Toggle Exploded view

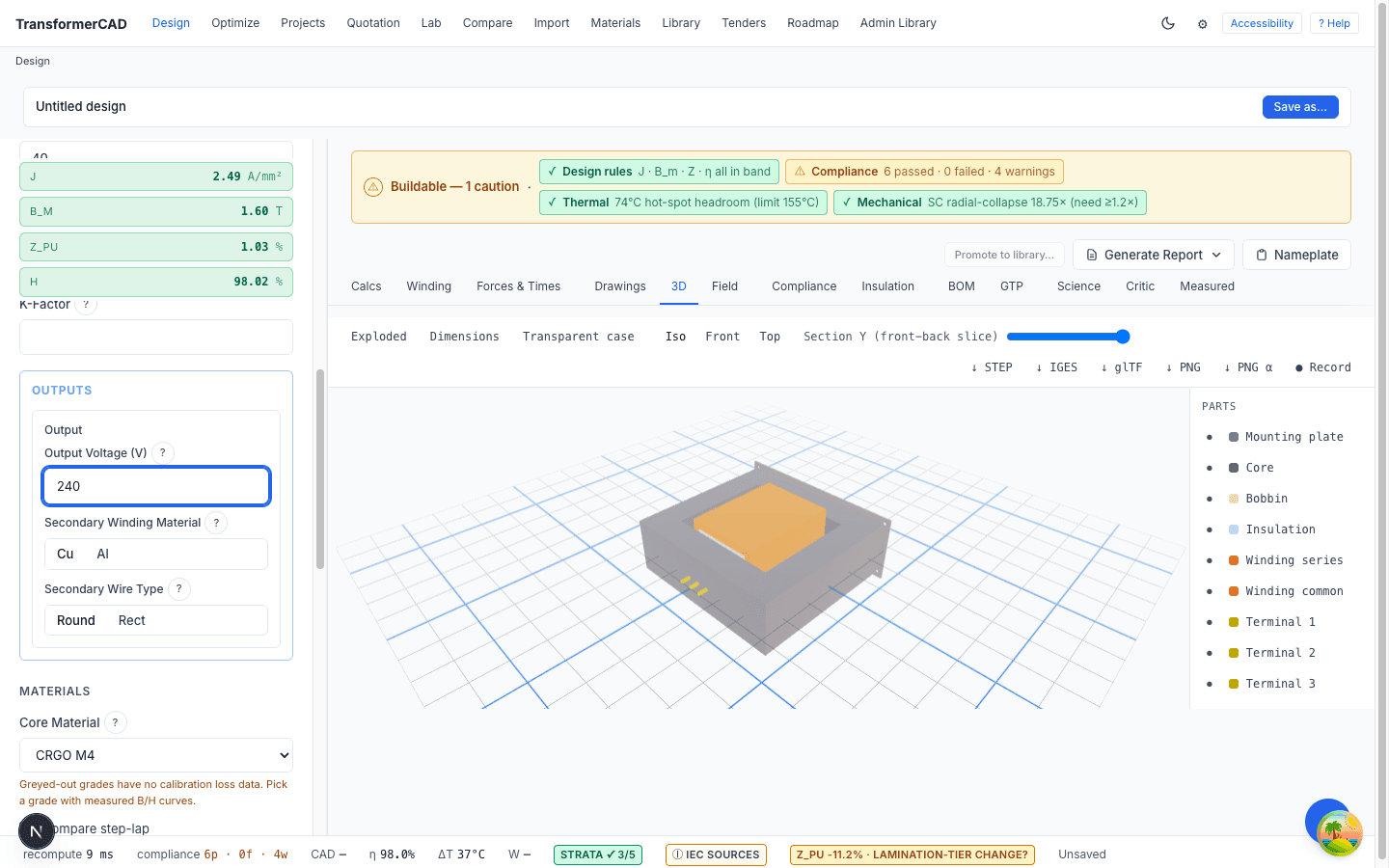tap(379, 337)
